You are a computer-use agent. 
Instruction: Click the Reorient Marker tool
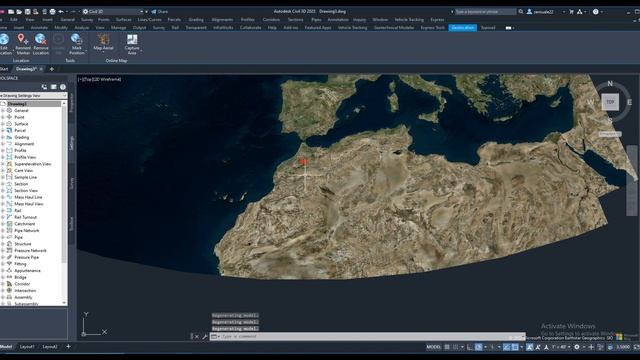(23, 44)
